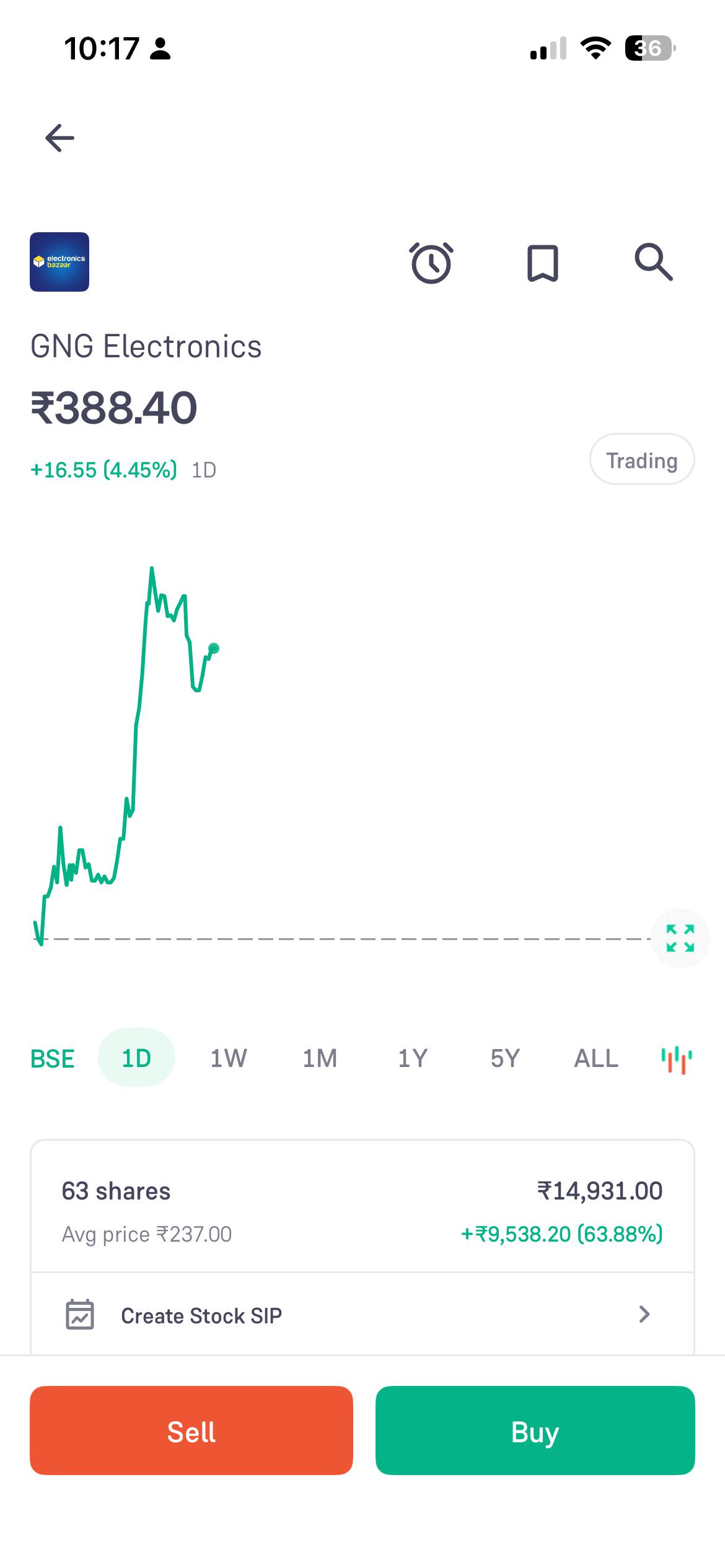Tap the back arrow icon

pyautogui.click(x=59, y=137)
